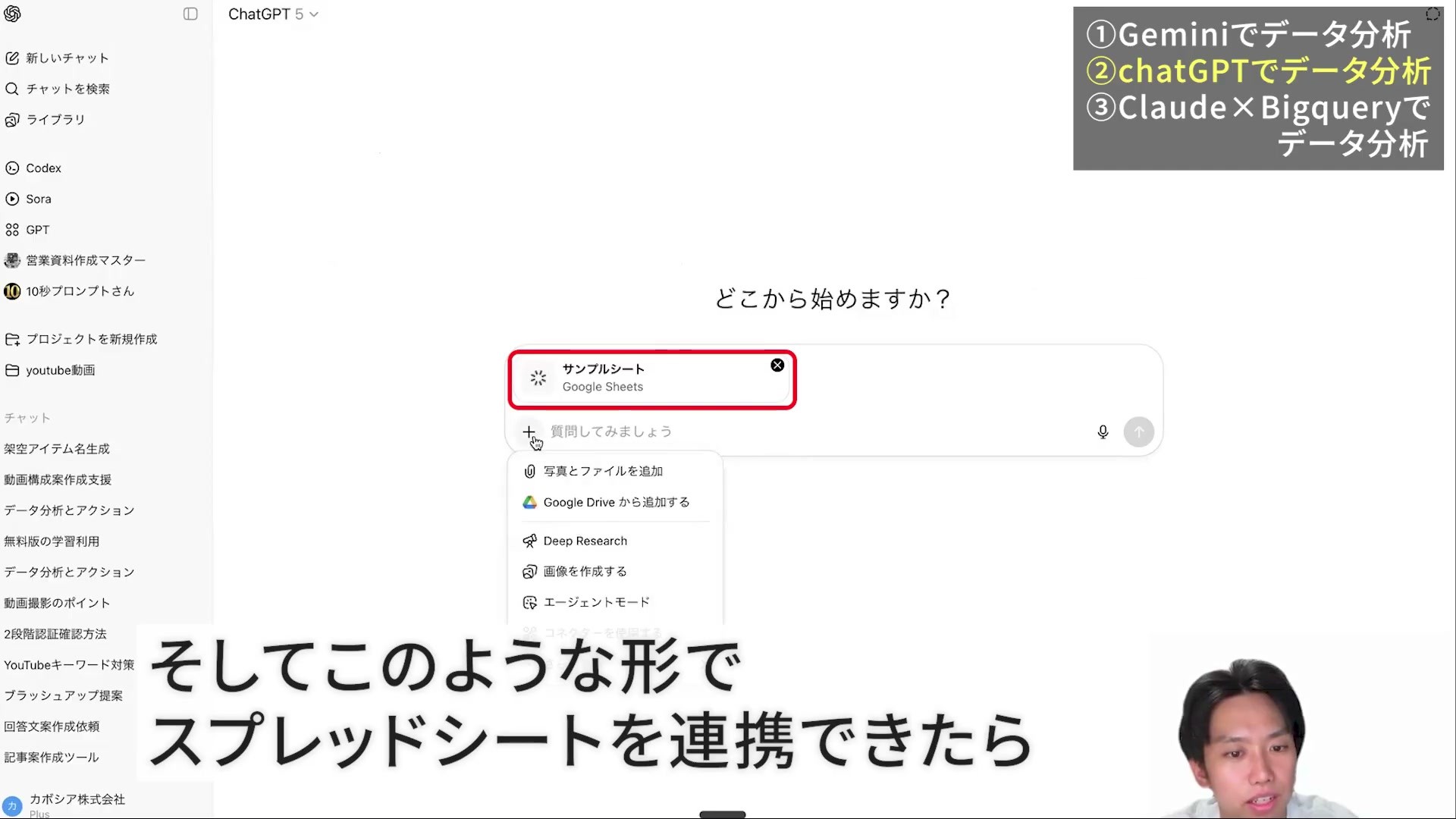This screenshot has width=1456, height=819.
Task: Select Deep Research from menu
Action: tap(614, 541)
